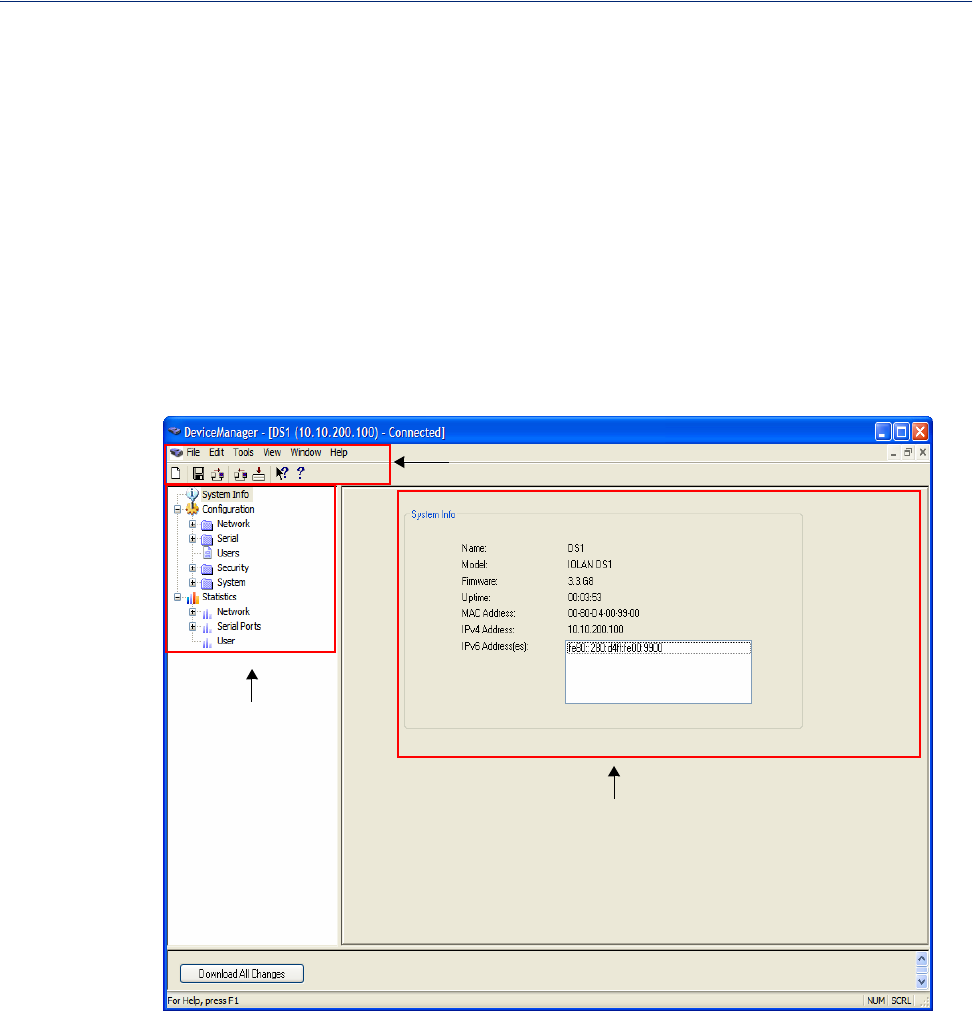This screenshot has width=973, height=1011.
Task: Close the inner DS1 document window
Action: point(923,453)
